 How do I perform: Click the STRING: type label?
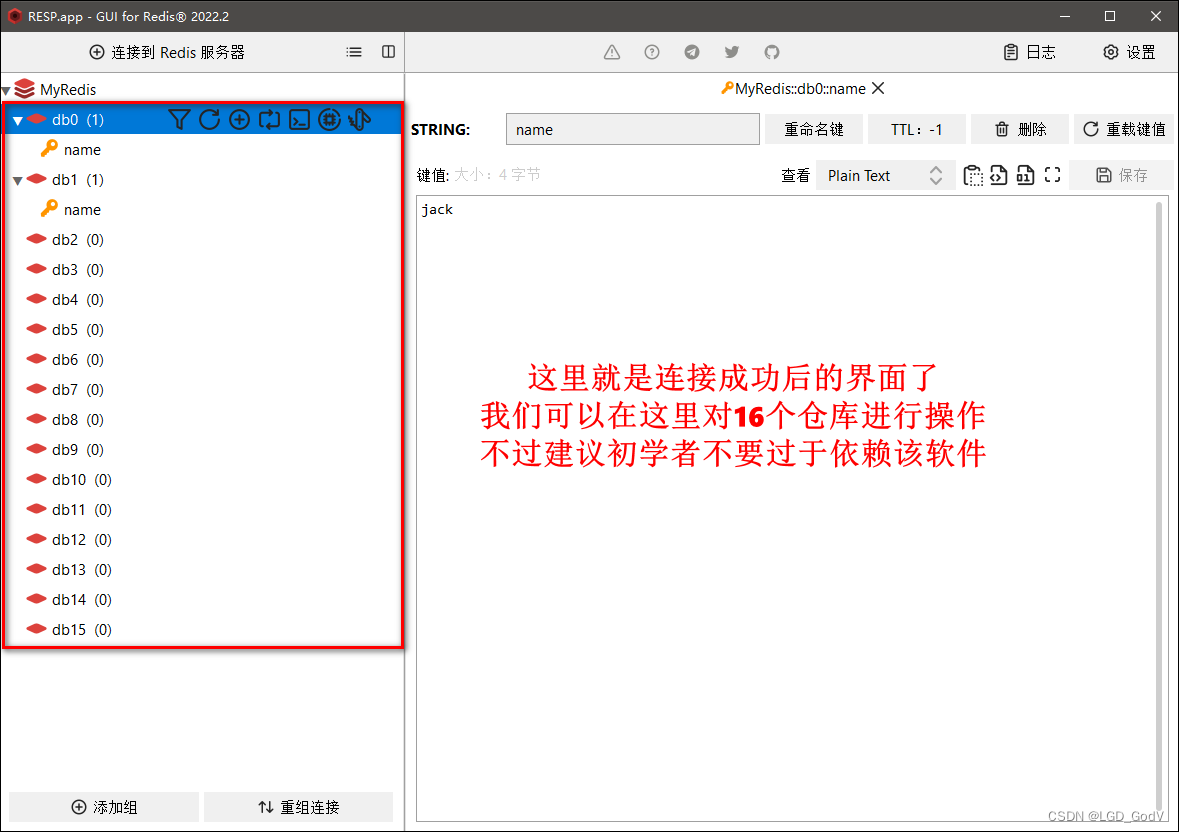coord(441,129)
